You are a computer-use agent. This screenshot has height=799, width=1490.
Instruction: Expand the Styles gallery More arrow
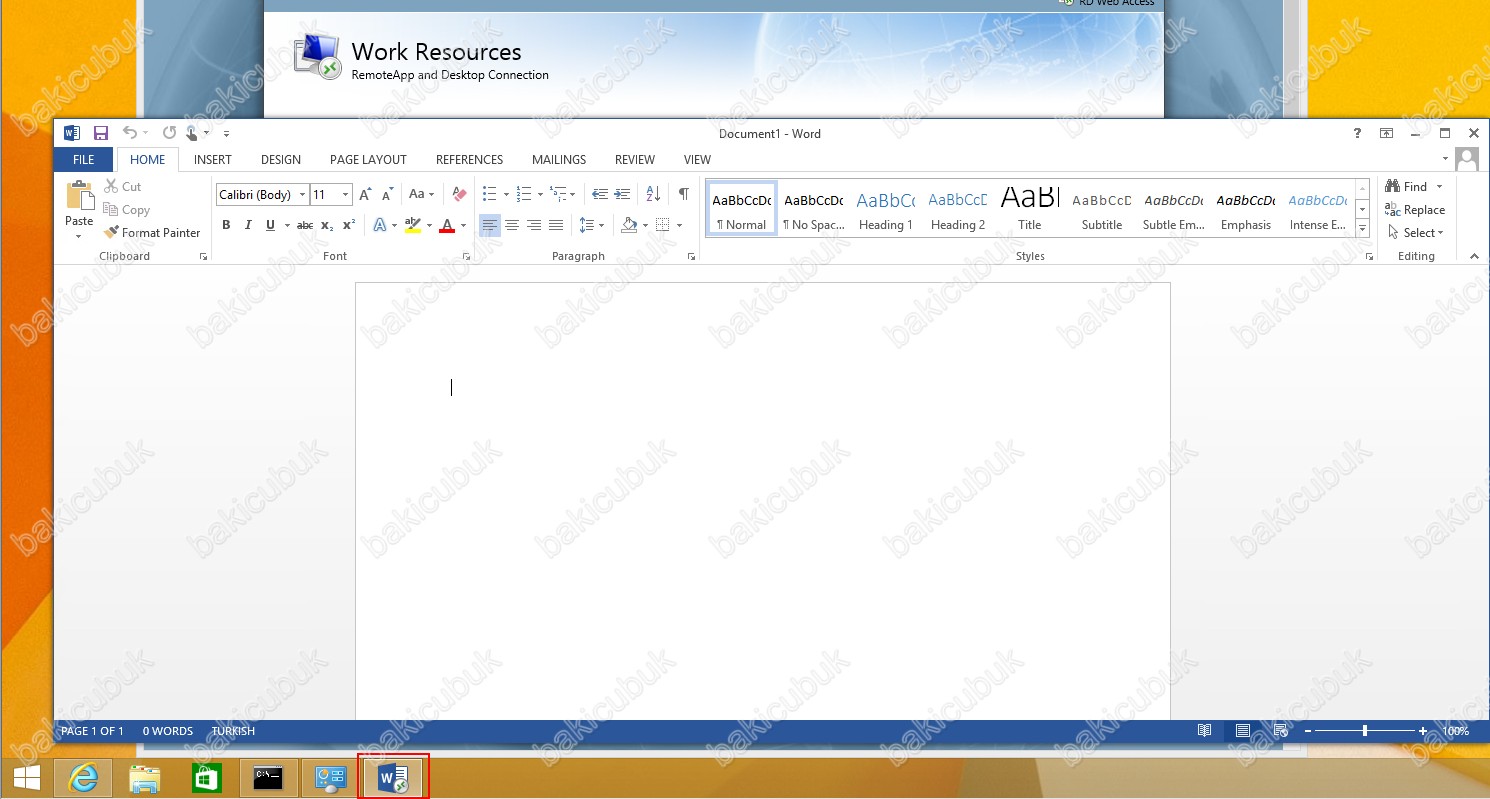pos(1362,229)
